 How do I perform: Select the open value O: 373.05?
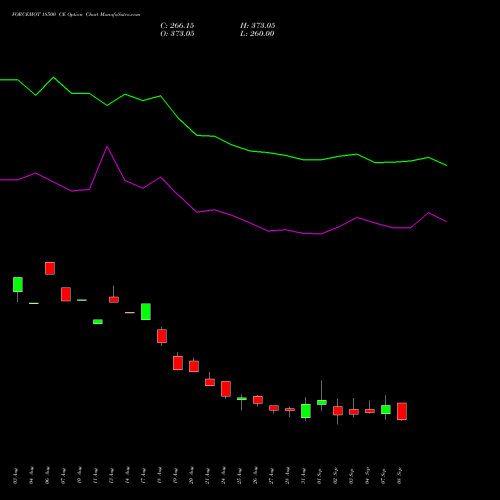(x=177, y=34)
